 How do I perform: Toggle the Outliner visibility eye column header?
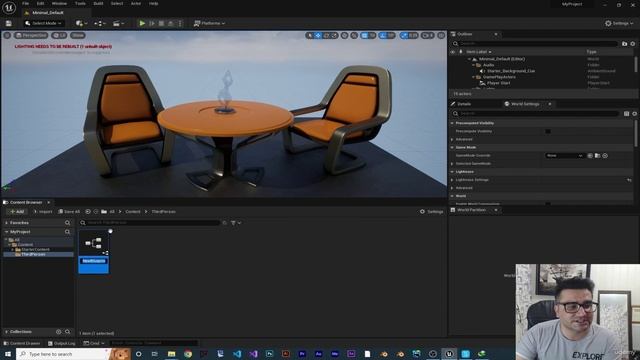452,52
